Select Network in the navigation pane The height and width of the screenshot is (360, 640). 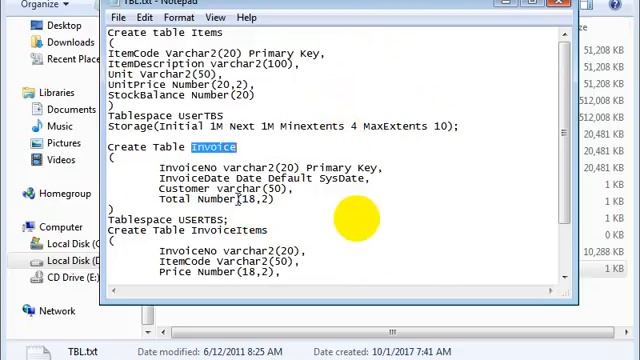tap(57, 311)
